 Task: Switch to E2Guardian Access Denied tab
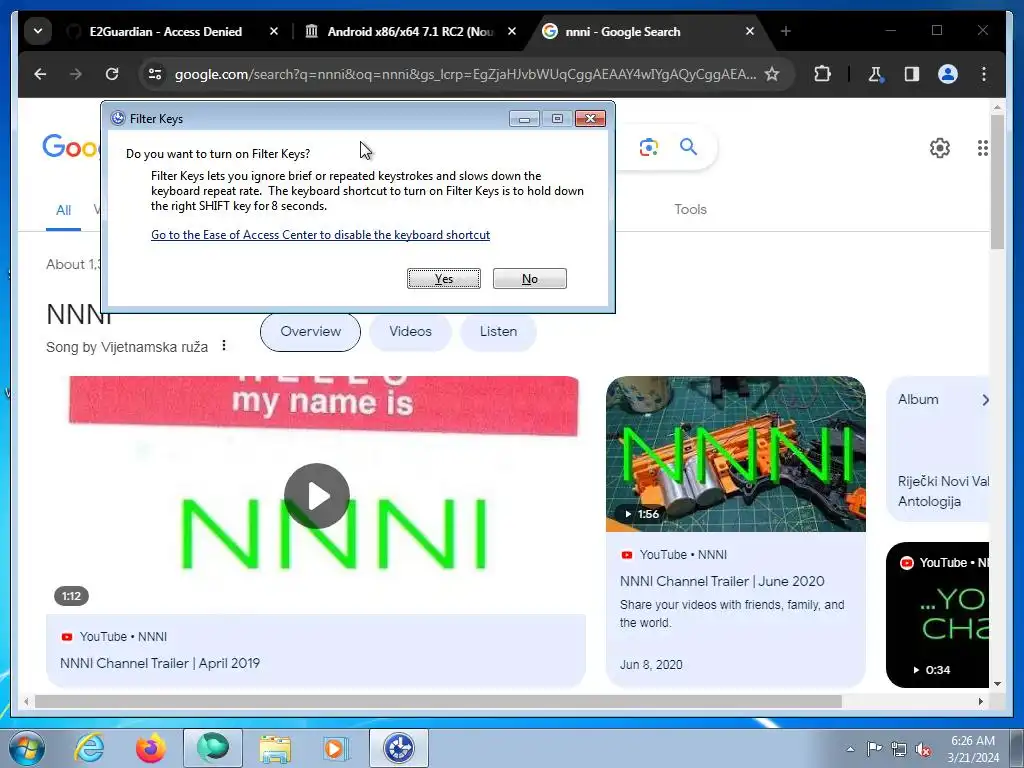[165, 31]
